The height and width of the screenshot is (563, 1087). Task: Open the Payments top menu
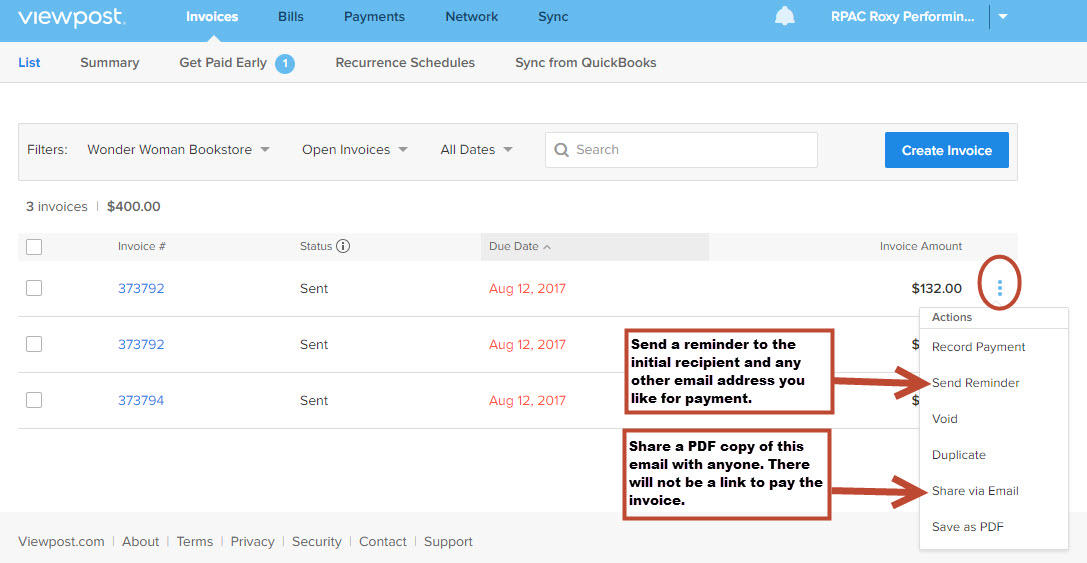tap(374, 17)
